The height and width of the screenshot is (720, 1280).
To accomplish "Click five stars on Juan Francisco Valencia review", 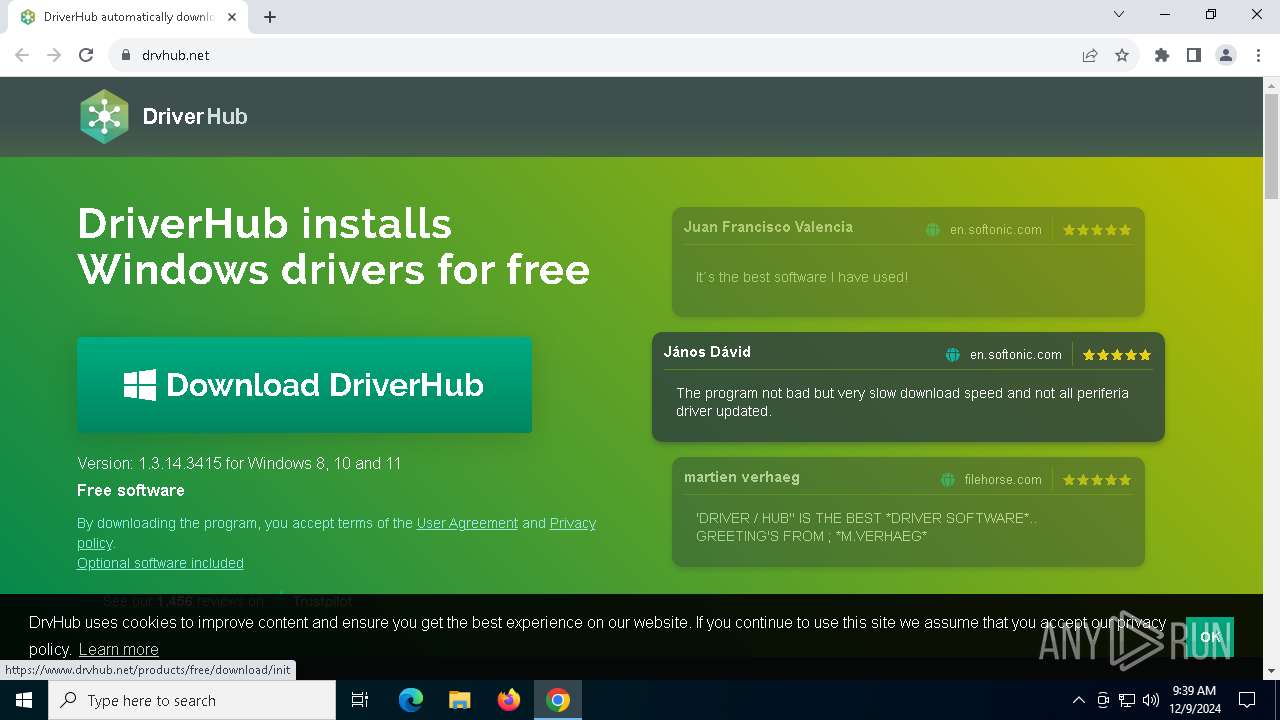I will tap(1097, 230).
